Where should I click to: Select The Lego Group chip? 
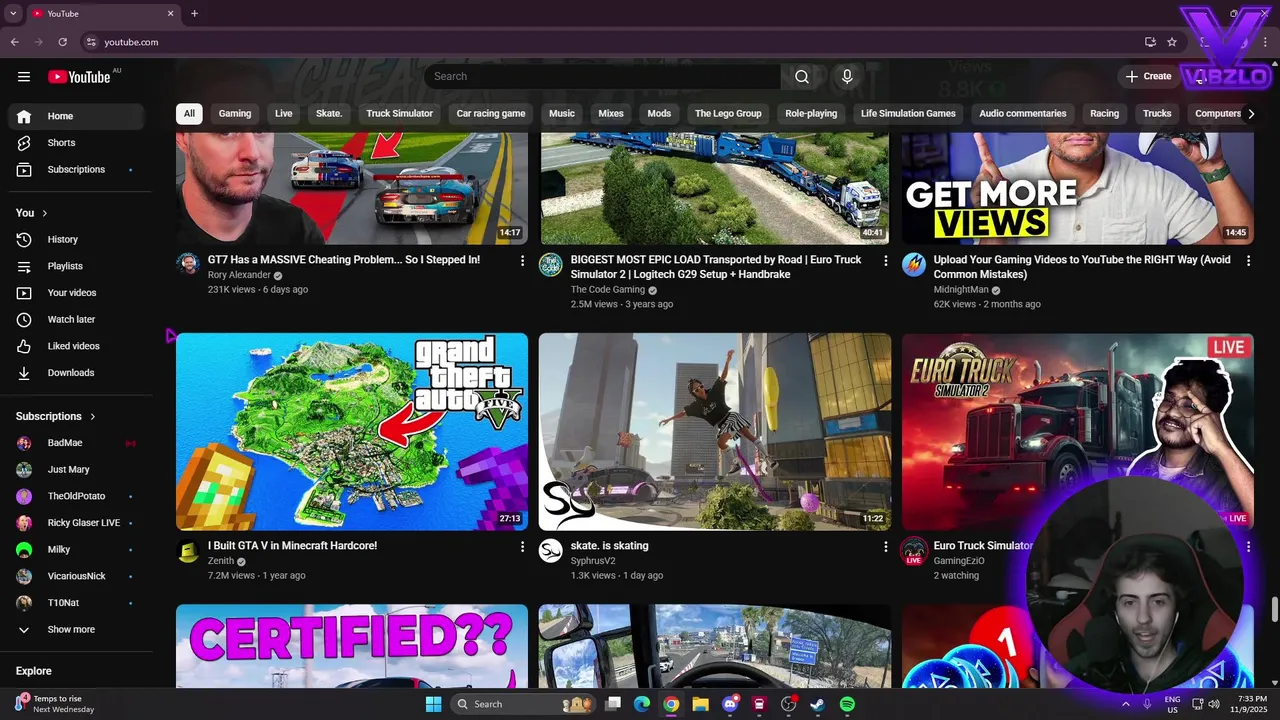pos(728,114)
